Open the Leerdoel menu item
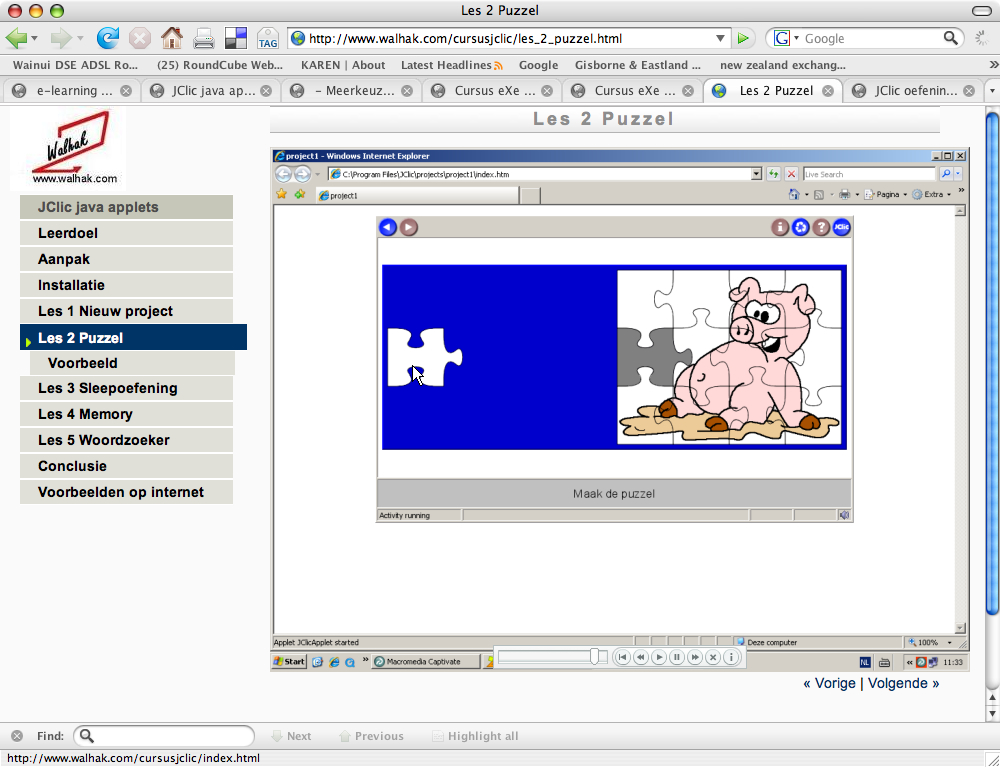The width and height of the screenshot is (1000, 767). [x=126, y=233]
